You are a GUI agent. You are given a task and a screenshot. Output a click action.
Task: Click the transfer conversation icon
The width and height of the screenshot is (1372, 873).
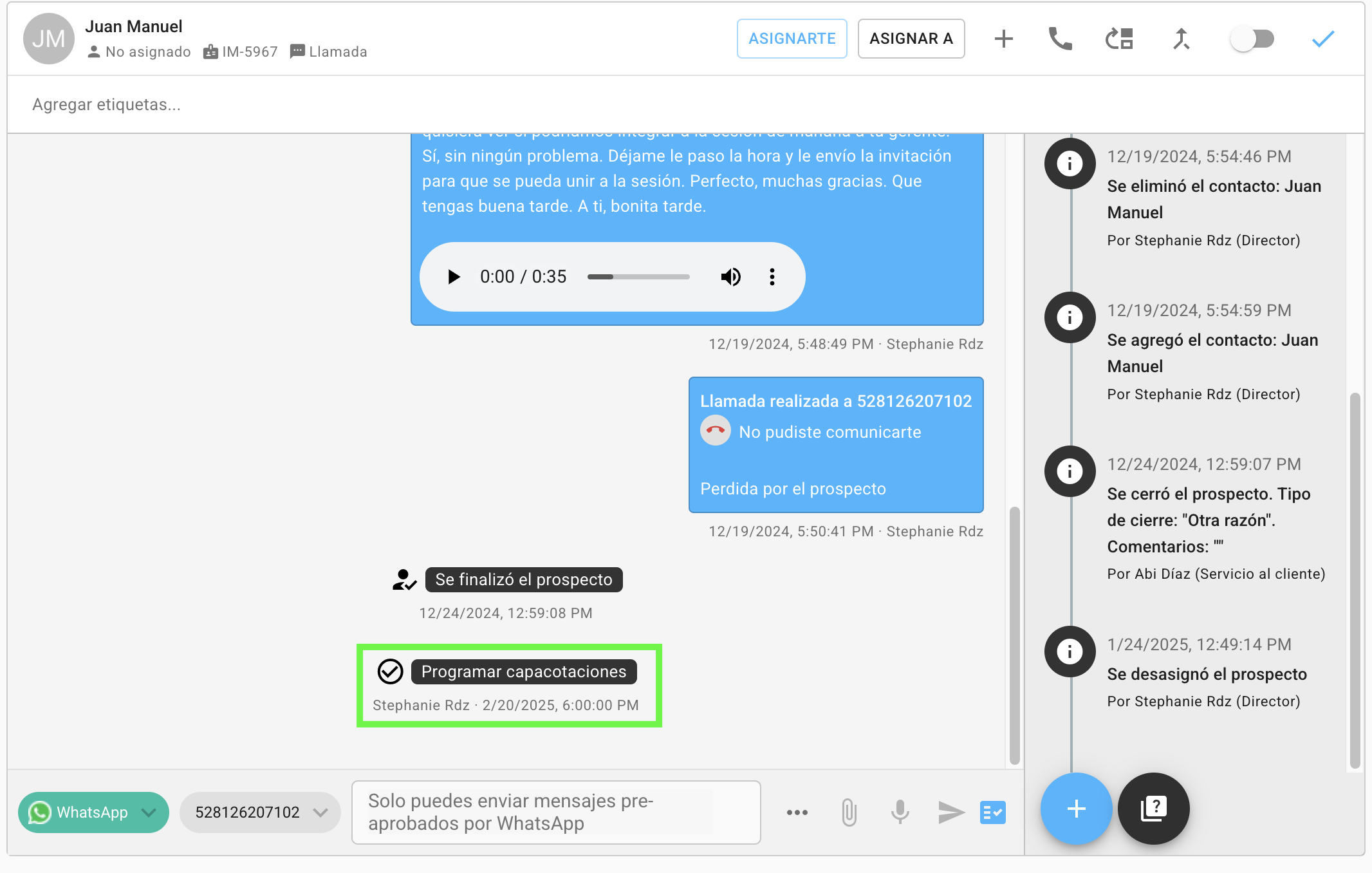[1119, 39]
